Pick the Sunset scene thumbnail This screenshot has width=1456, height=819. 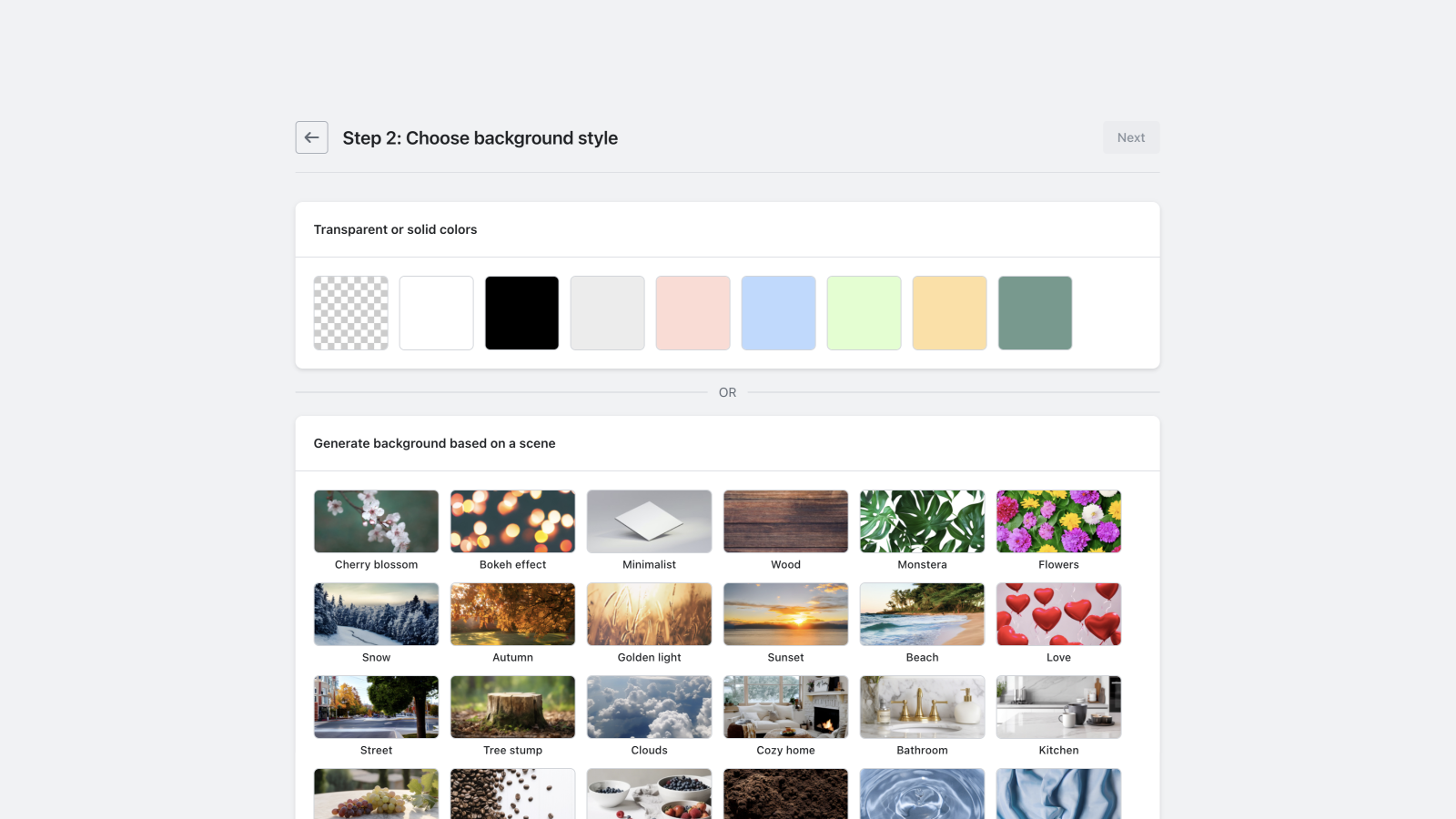[786, 614]
